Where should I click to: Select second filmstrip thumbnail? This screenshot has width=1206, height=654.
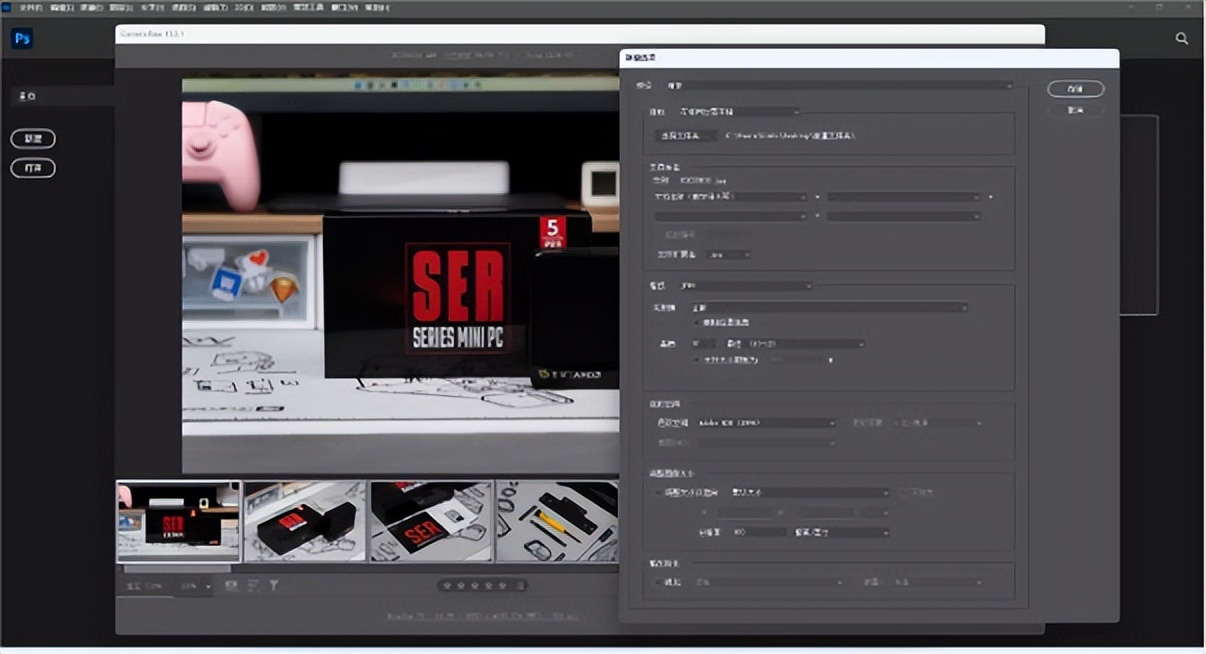coord(304,521)
